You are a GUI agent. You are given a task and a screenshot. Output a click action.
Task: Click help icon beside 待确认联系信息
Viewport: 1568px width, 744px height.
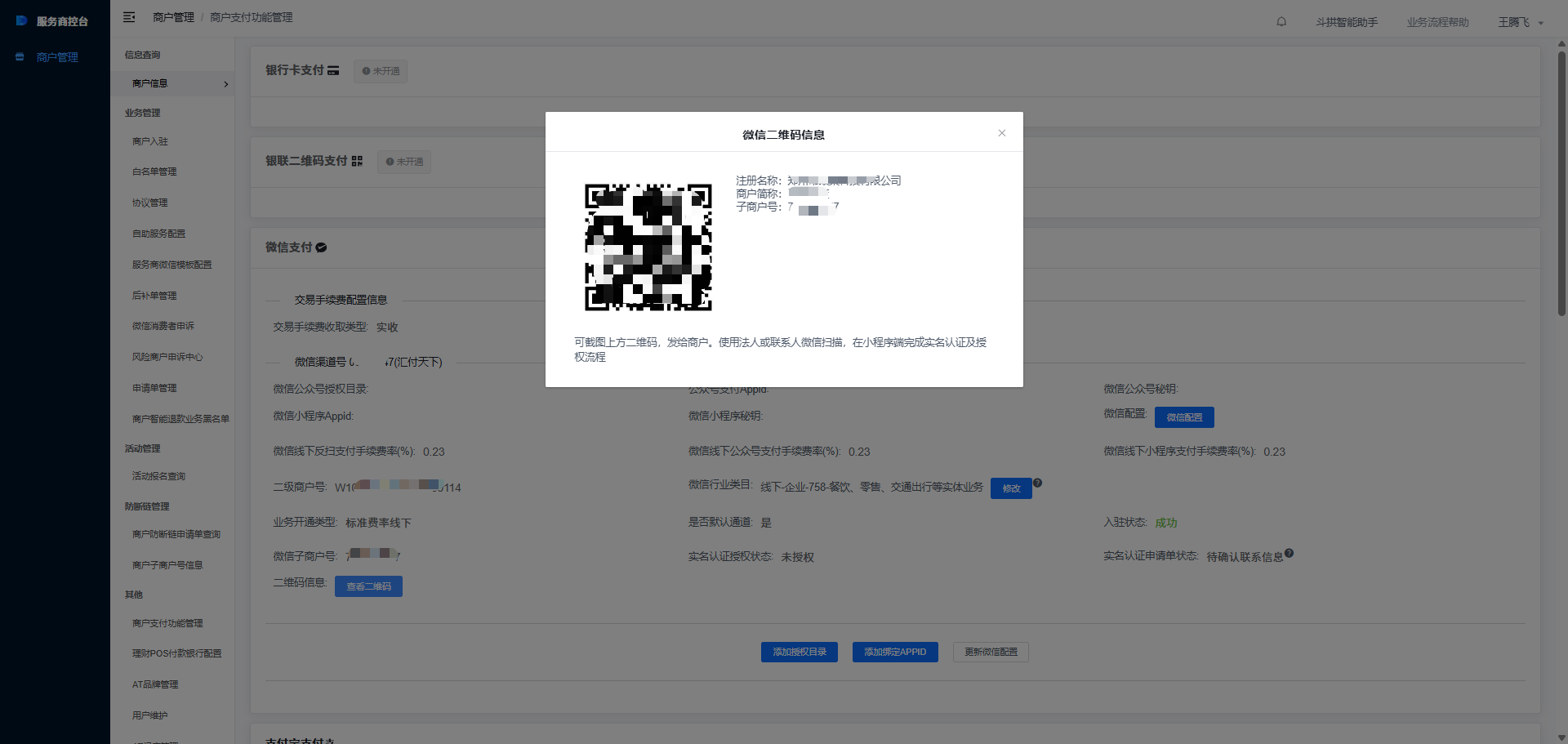[1289, 553]
